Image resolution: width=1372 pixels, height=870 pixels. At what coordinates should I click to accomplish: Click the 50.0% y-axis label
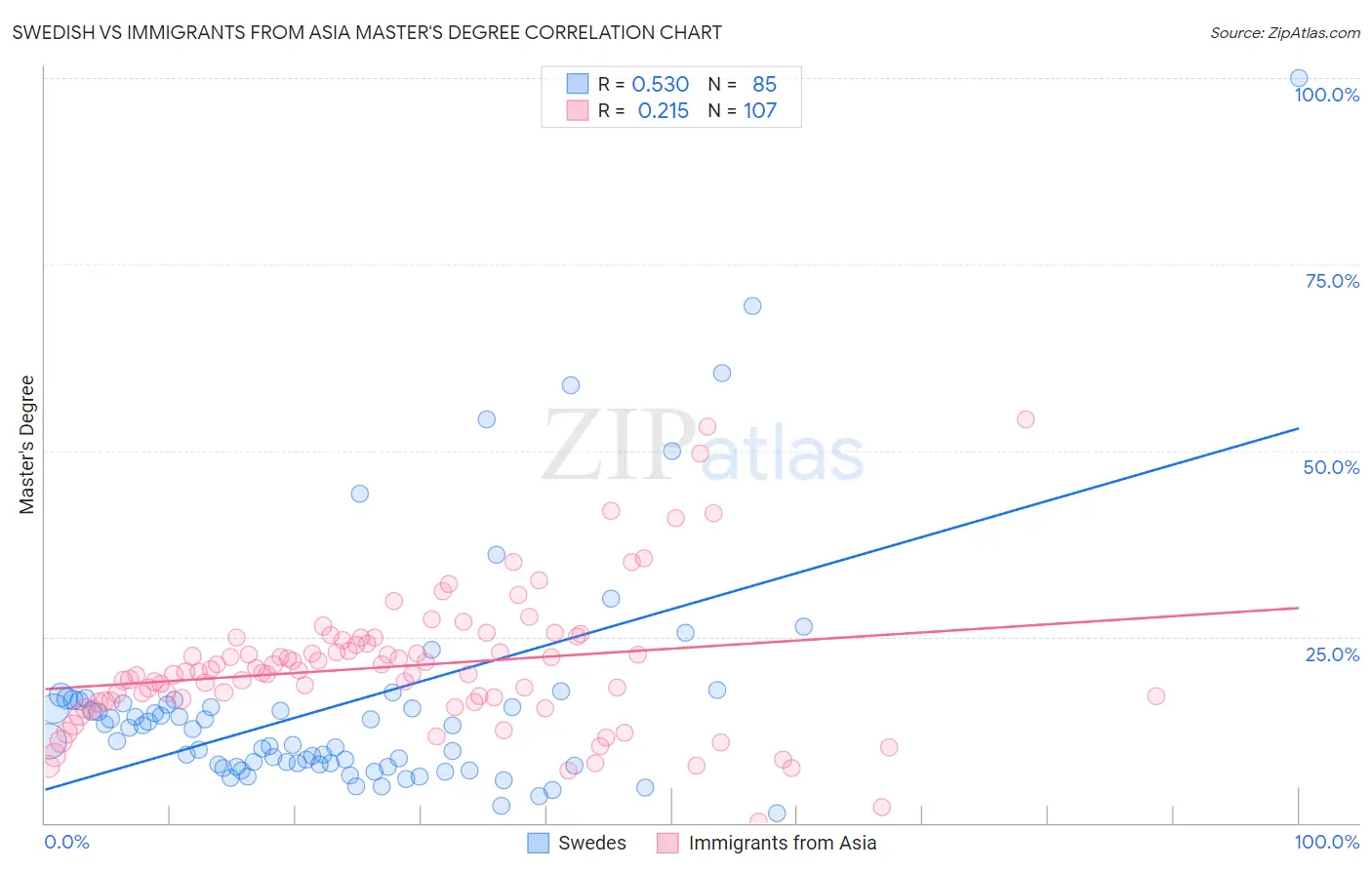(1332, 467)
